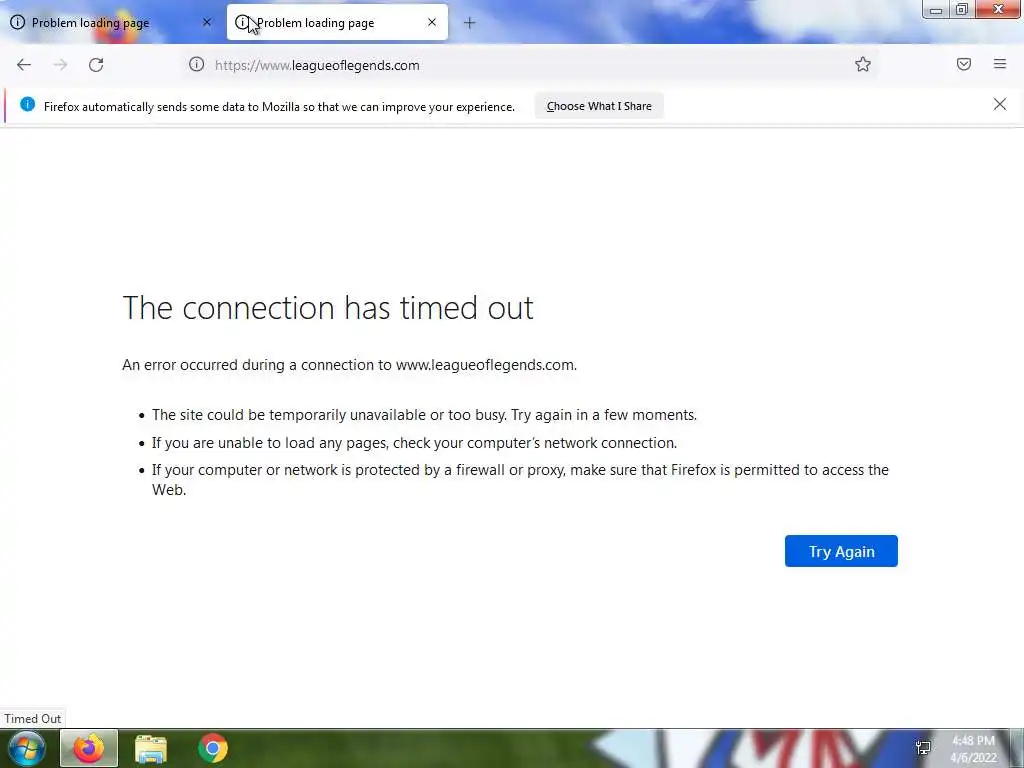Viewport: 1024px width, 768px height.
Task: Click the bullet about firewall or proxy
Action: [x=520, y=479]
